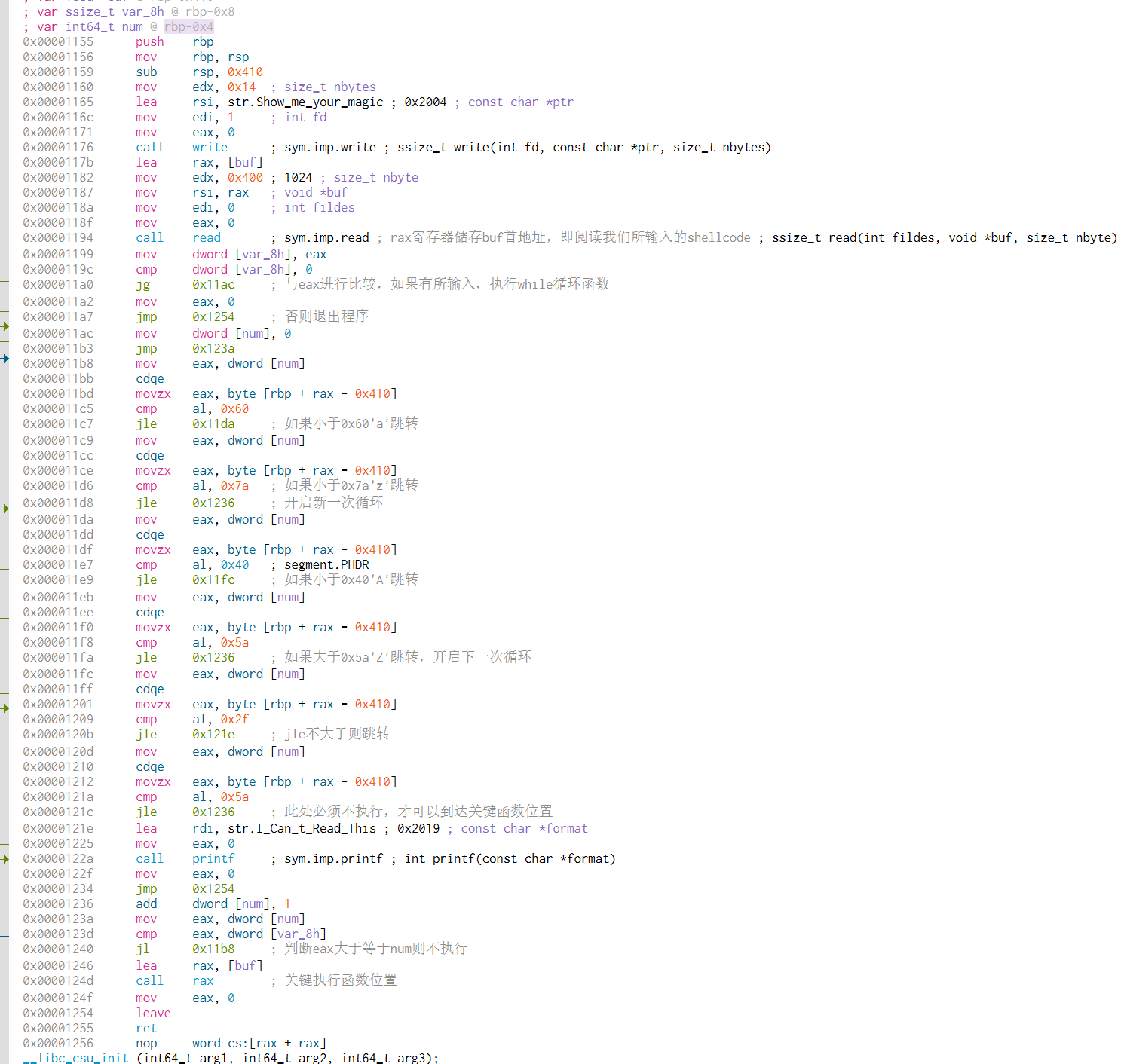Follow jump target 0x1236 at 0x0000121c
Image resolution: width=1121 pixels, height=1064 pixels.
pyautogui.click(x=213, y=812)
